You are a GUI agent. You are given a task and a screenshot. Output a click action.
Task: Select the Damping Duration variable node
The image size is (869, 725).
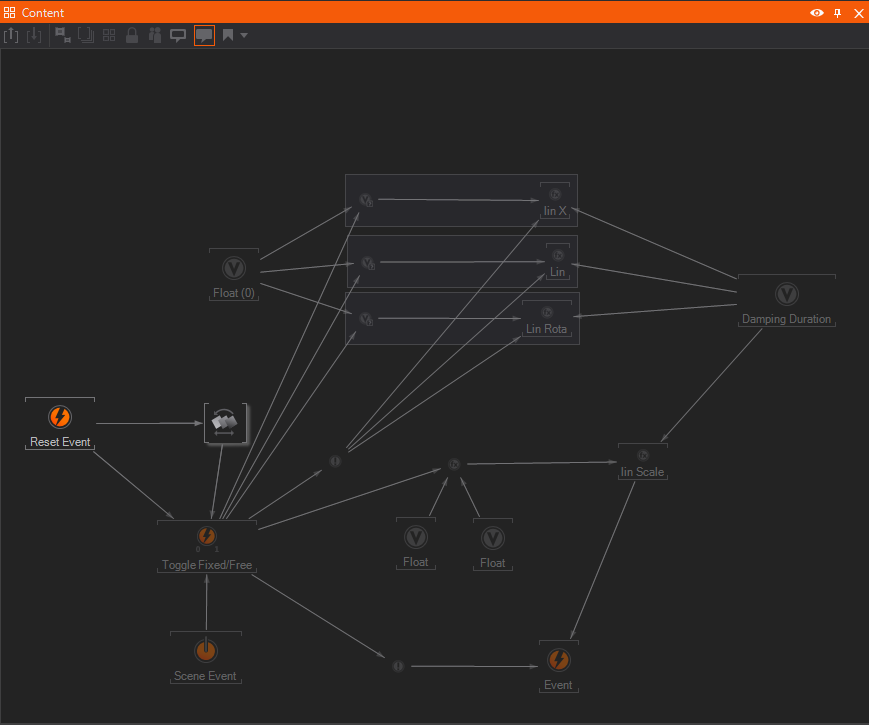(x=786, y=295)
